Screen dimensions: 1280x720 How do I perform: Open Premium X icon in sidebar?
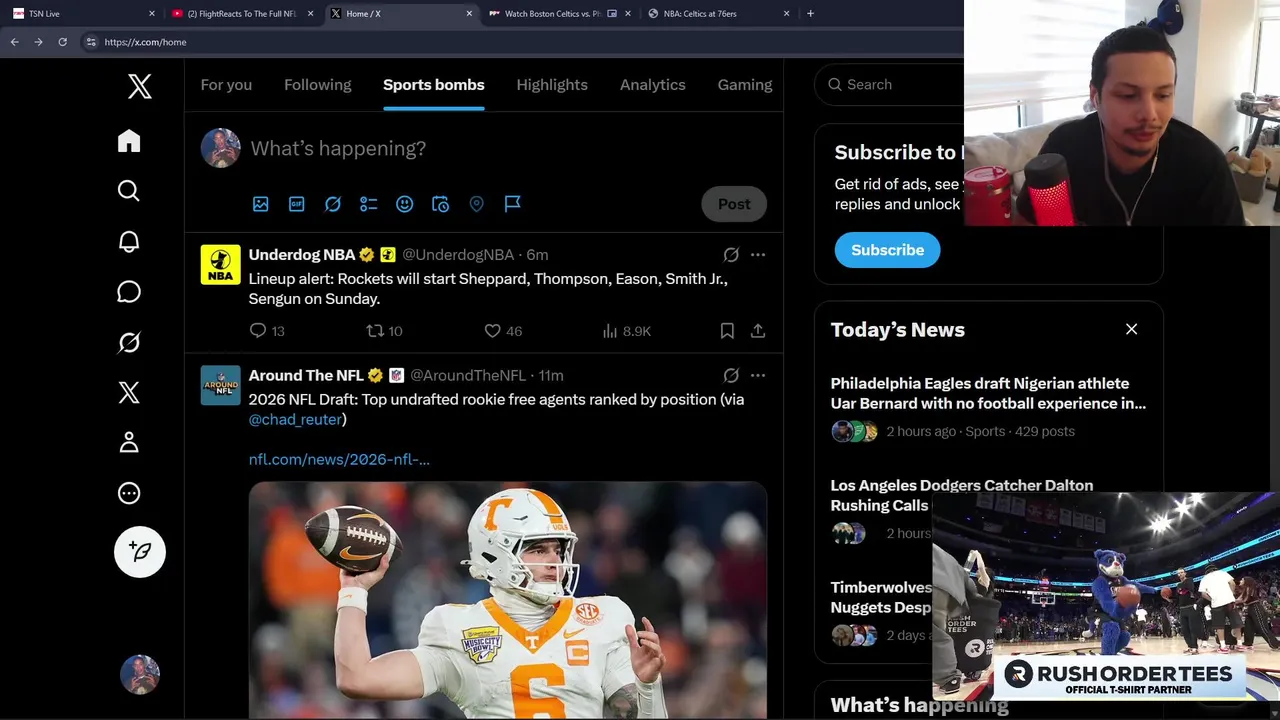click(129, 392)
